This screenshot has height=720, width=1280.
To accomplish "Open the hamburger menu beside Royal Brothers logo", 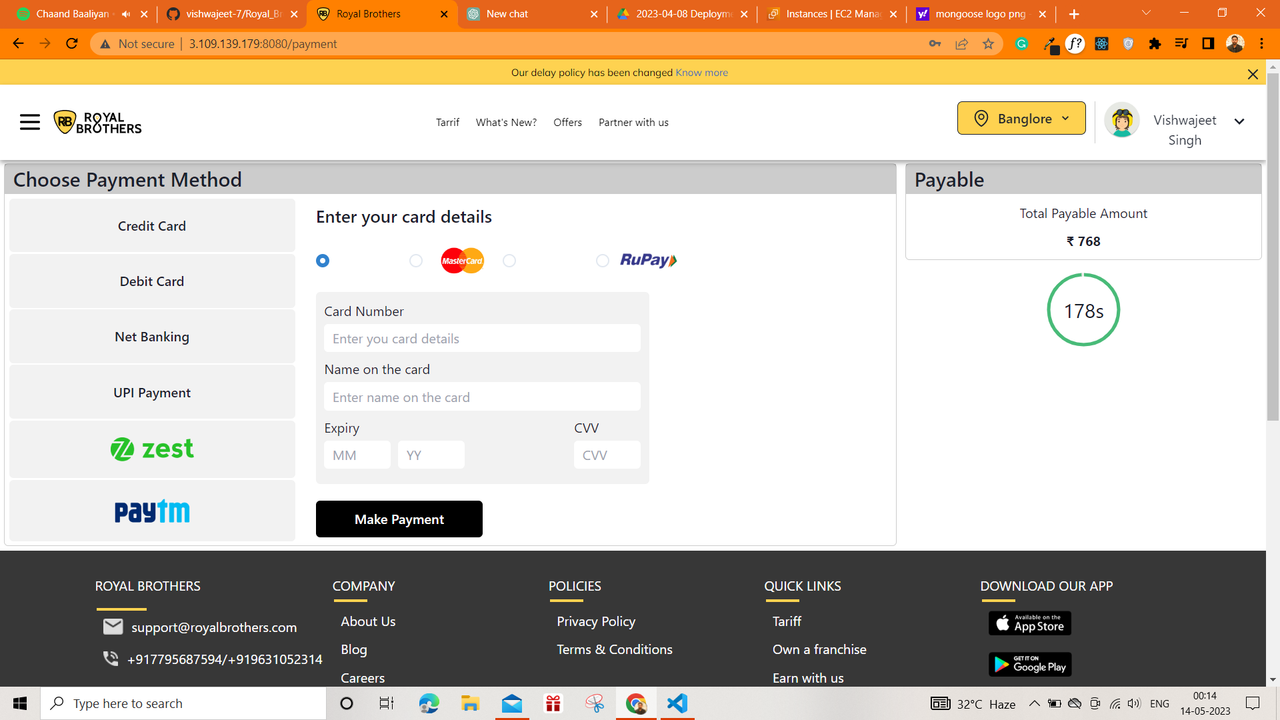I will click(x=30, y=122).
